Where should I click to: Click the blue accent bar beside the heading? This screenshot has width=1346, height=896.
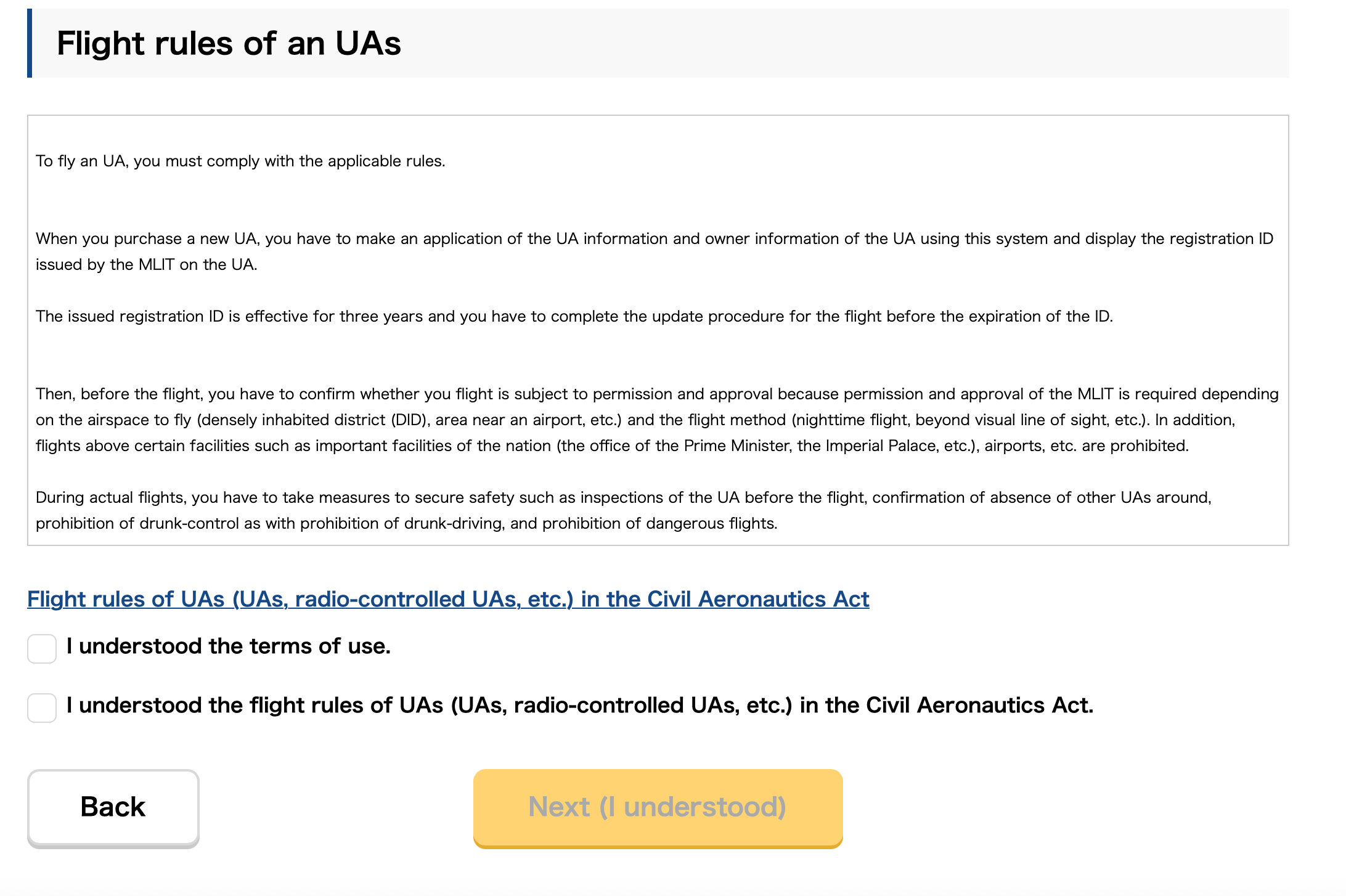30,43
